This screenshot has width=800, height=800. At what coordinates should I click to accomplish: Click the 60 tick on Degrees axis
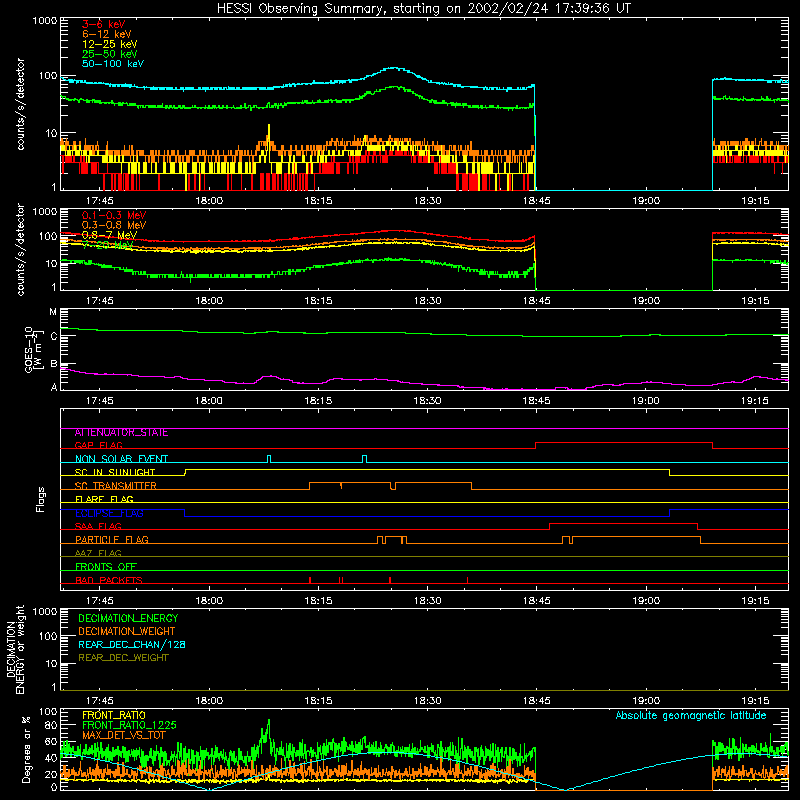point(52,741)
